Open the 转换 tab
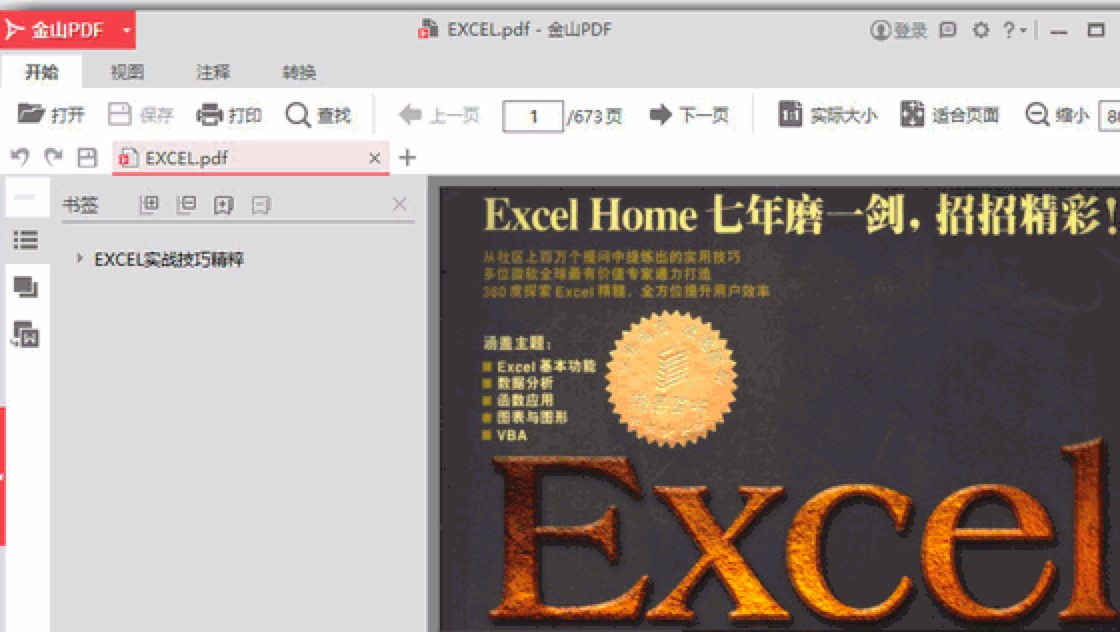Screen dimensions: 1120x632 [x=299, y=72]
